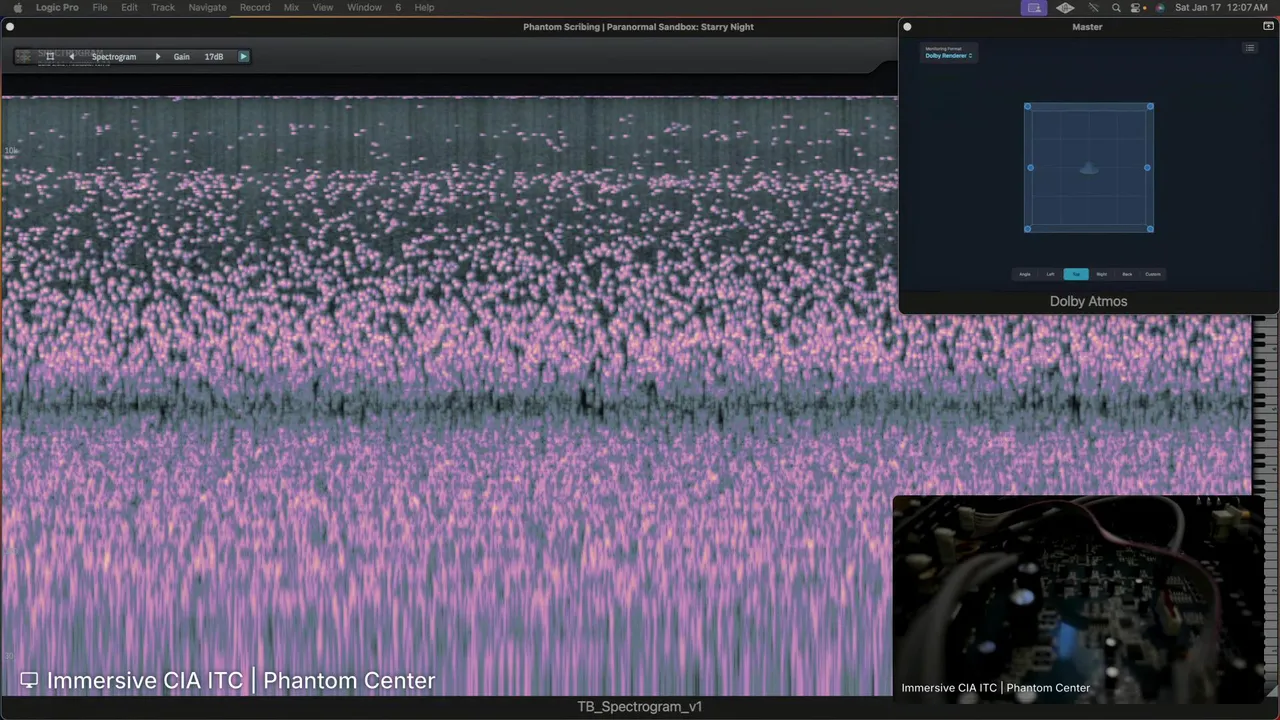
Task: Click the left-middle handle of panner grid
Action: click(x=1030, y=168)
